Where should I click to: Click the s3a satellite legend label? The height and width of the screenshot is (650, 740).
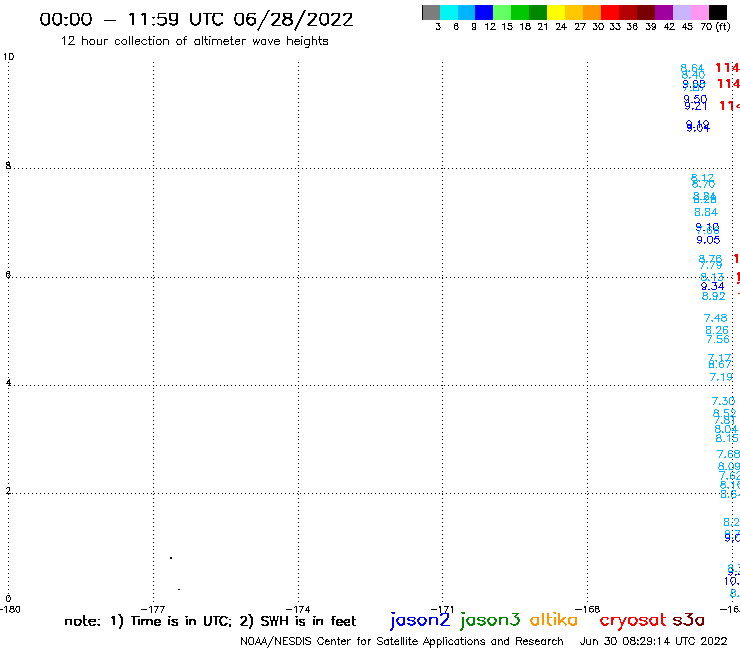pyautogui.click(x=688, y=620)
